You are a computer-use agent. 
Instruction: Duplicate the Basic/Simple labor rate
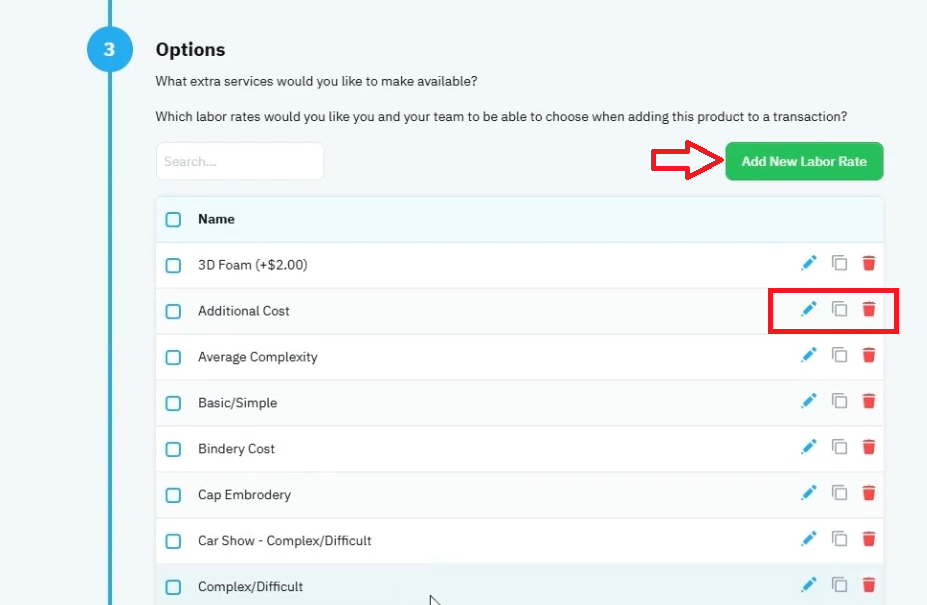tap(840, 401)
